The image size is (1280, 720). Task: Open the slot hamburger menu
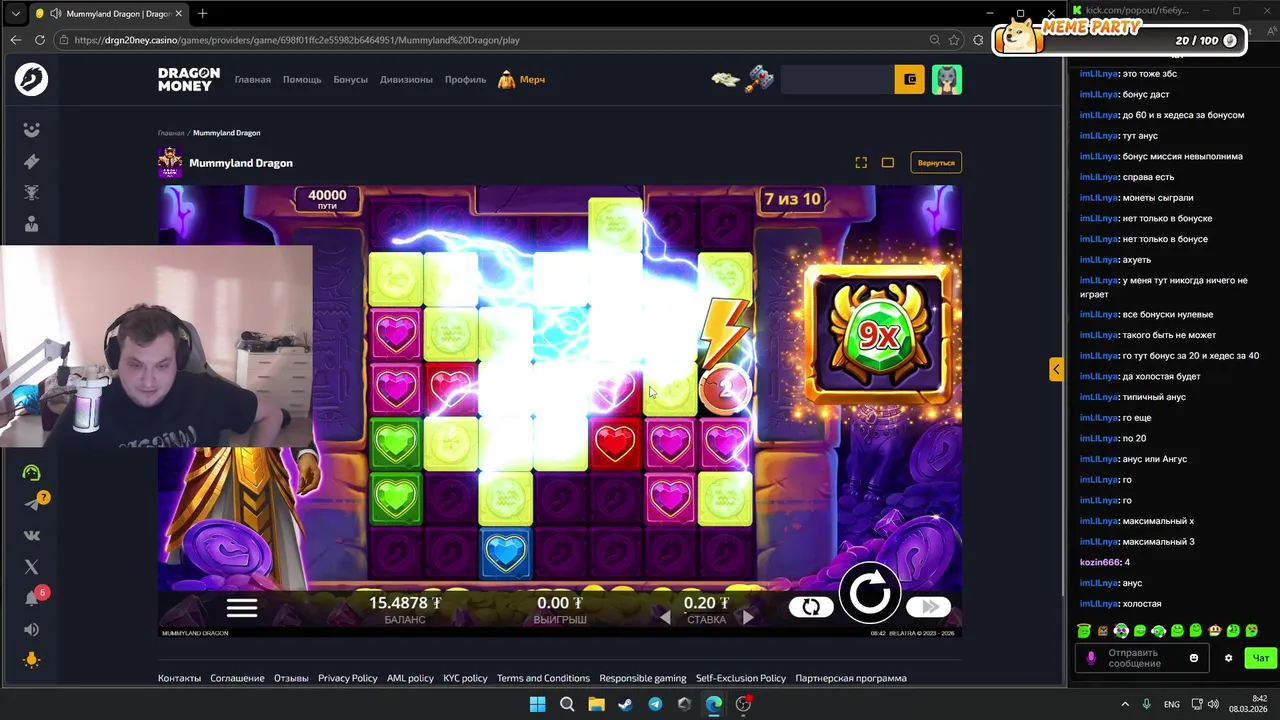pos(242,607)
